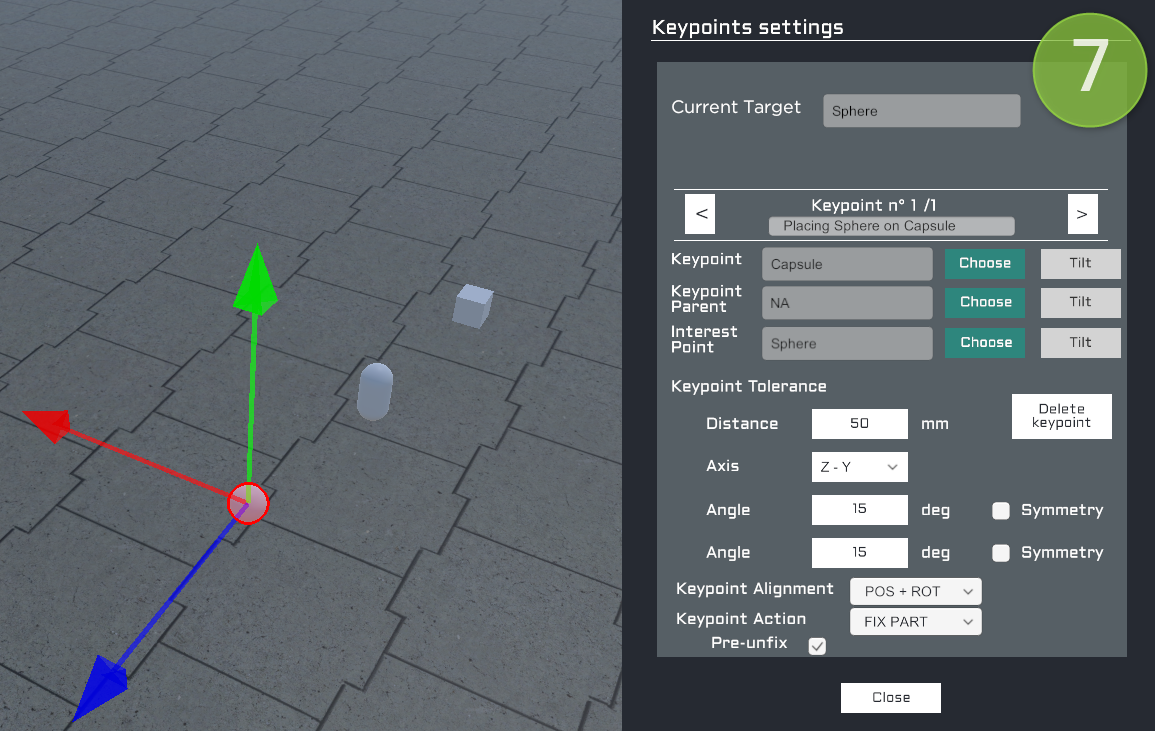Open Keypoint Alignment POS + ROT dropdown
Viewport: 1155px width, 731px height.
[x=916, y=592]
